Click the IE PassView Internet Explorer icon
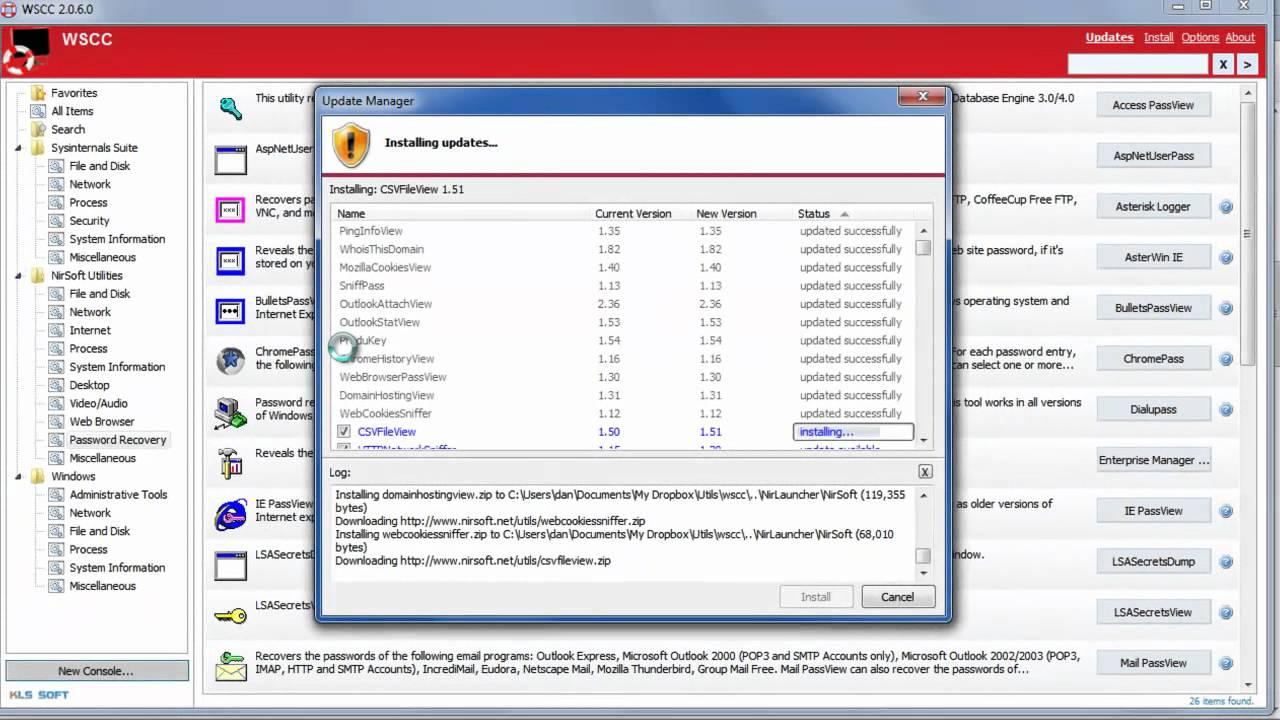 pos(232,514)
